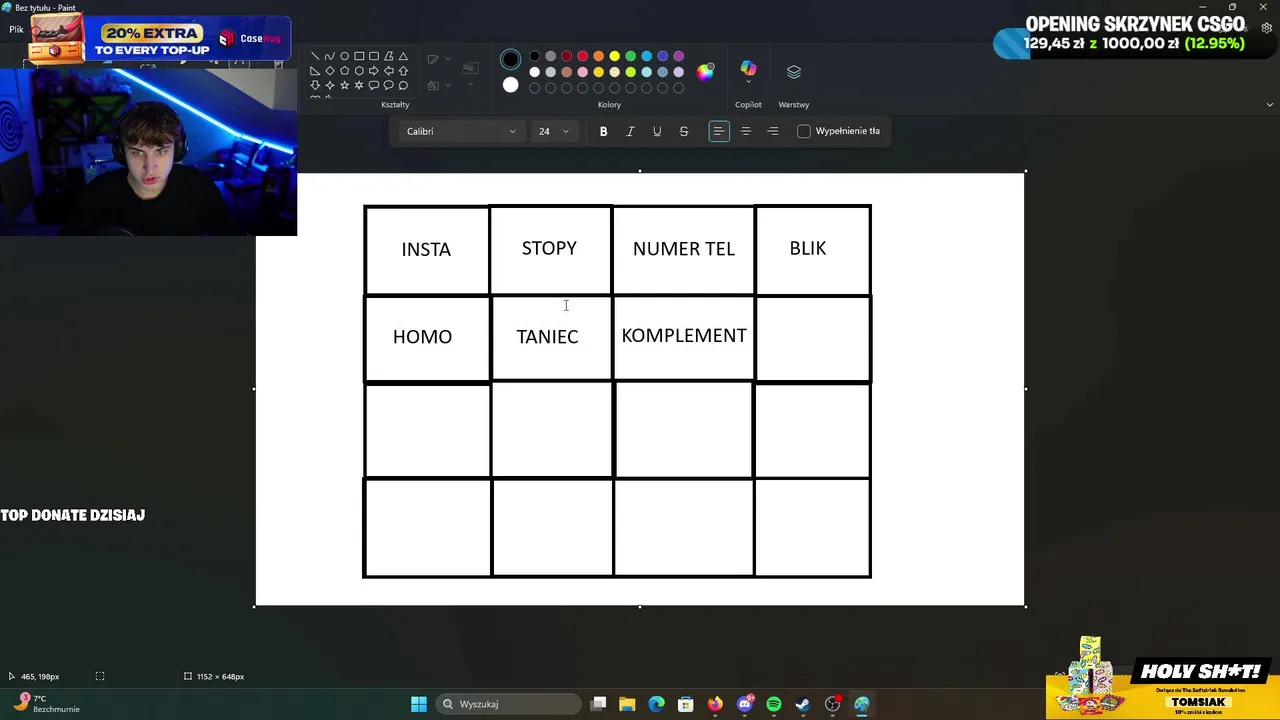Toggle Strikethrough text formatting
This screenshot has width=1280, height=720.
click(684, 131)
